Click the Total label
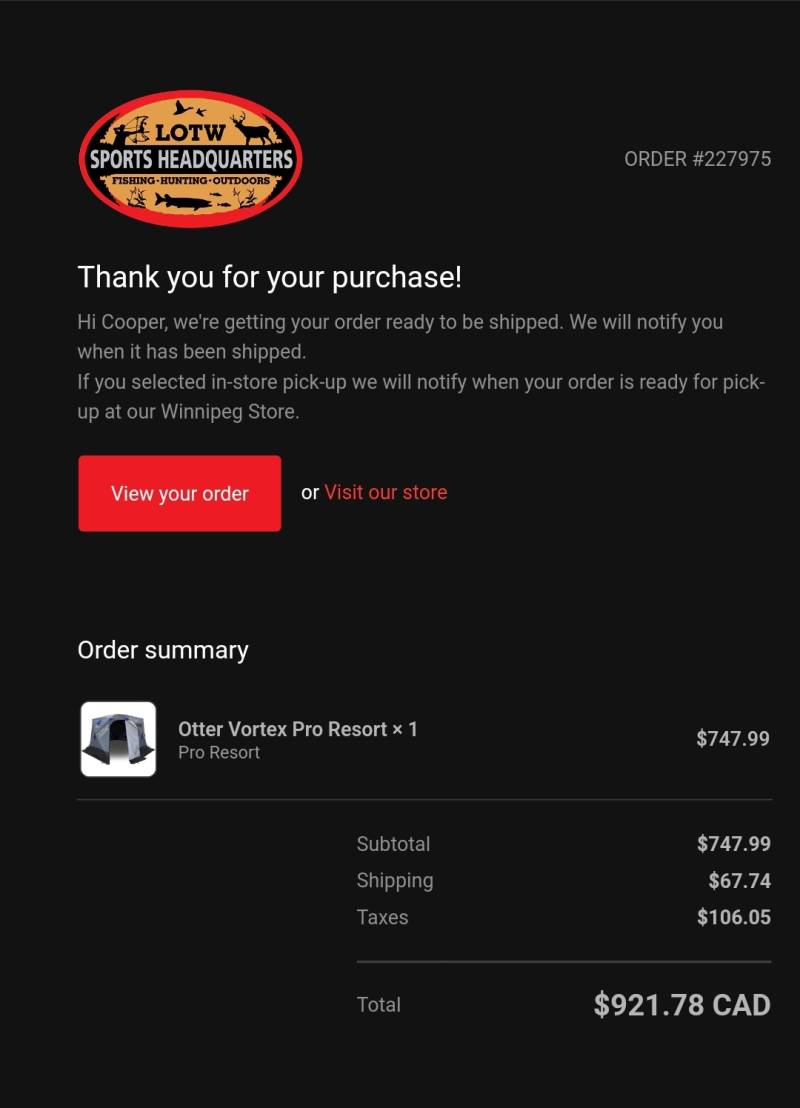 [x=379, y=1005]
